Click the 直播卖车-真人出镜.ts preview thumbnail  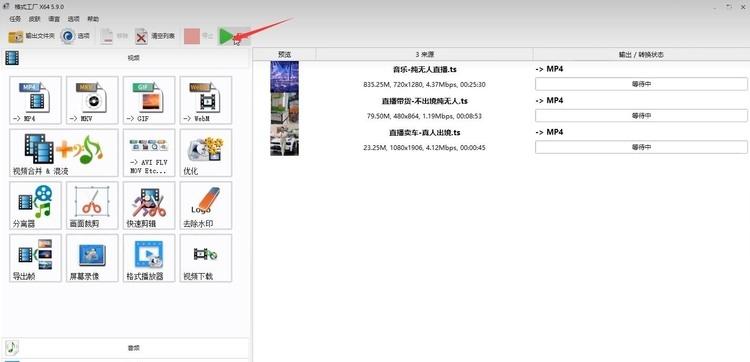[x=285, y=140]
